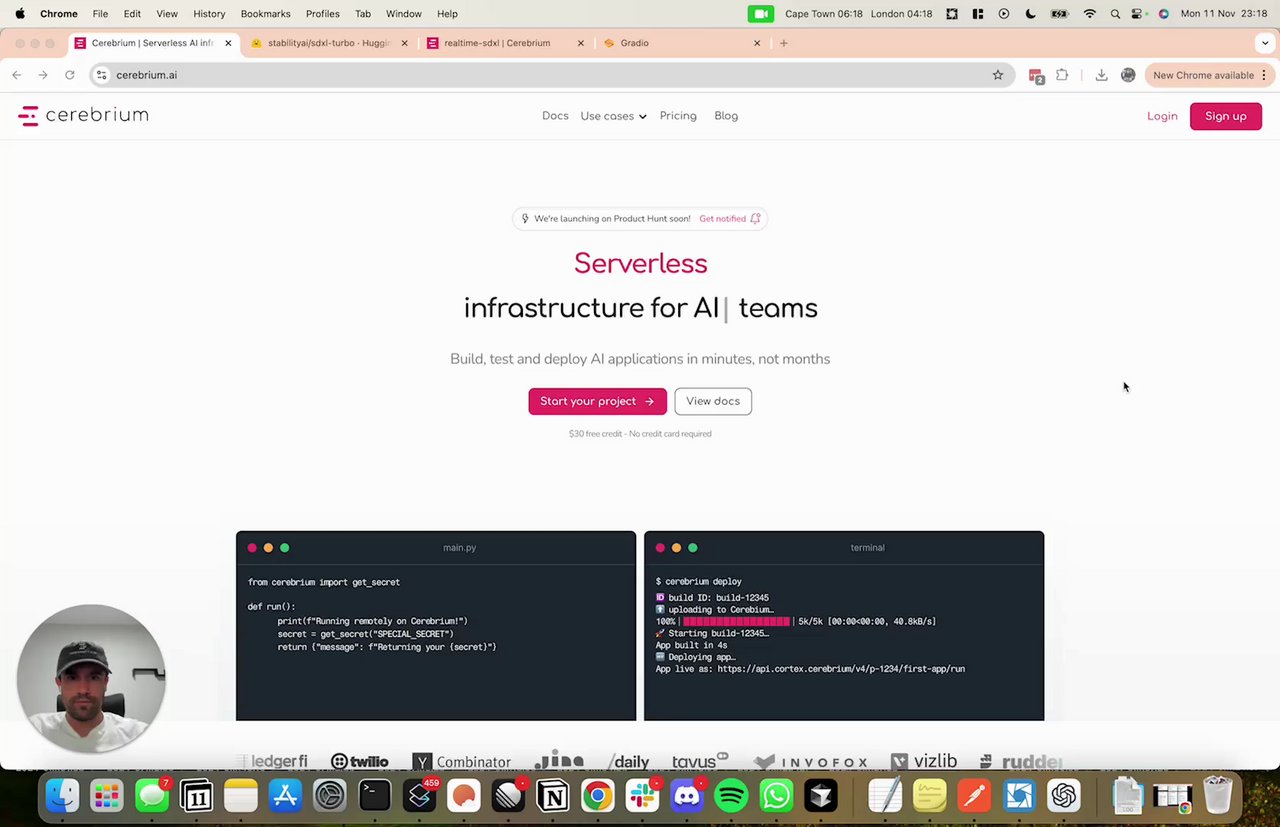Click the twilio logo in the customer strip
Image resolution: width=1280 pixels, height=827 pixels.
tap(359, 762)
